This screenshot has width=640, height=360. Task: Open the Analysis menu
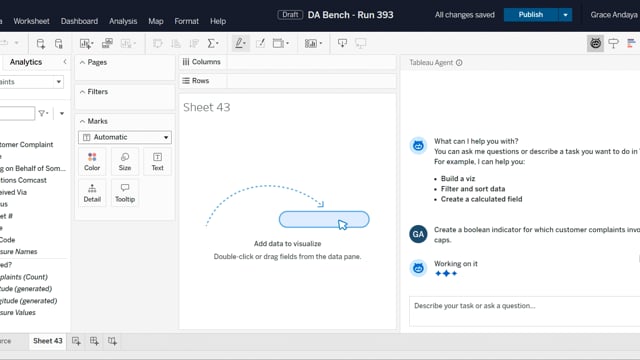coord(123,21)
